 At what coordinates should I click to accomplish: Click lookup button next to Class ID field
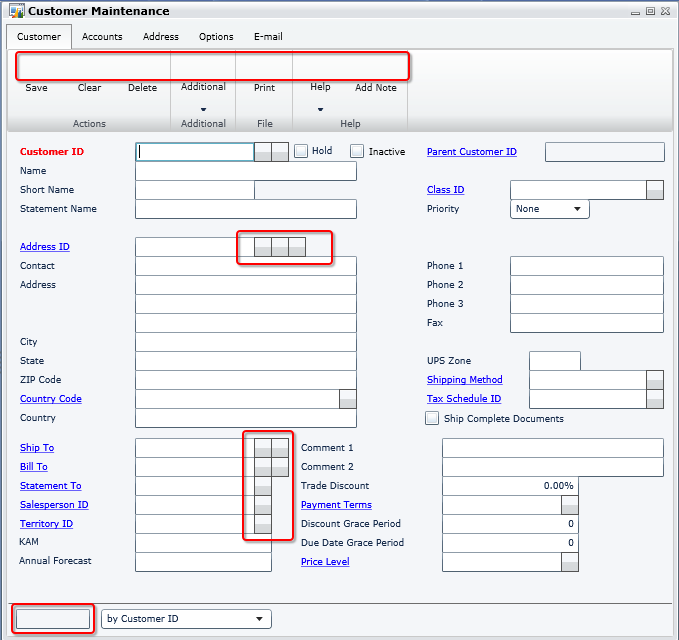pos(655,190)
